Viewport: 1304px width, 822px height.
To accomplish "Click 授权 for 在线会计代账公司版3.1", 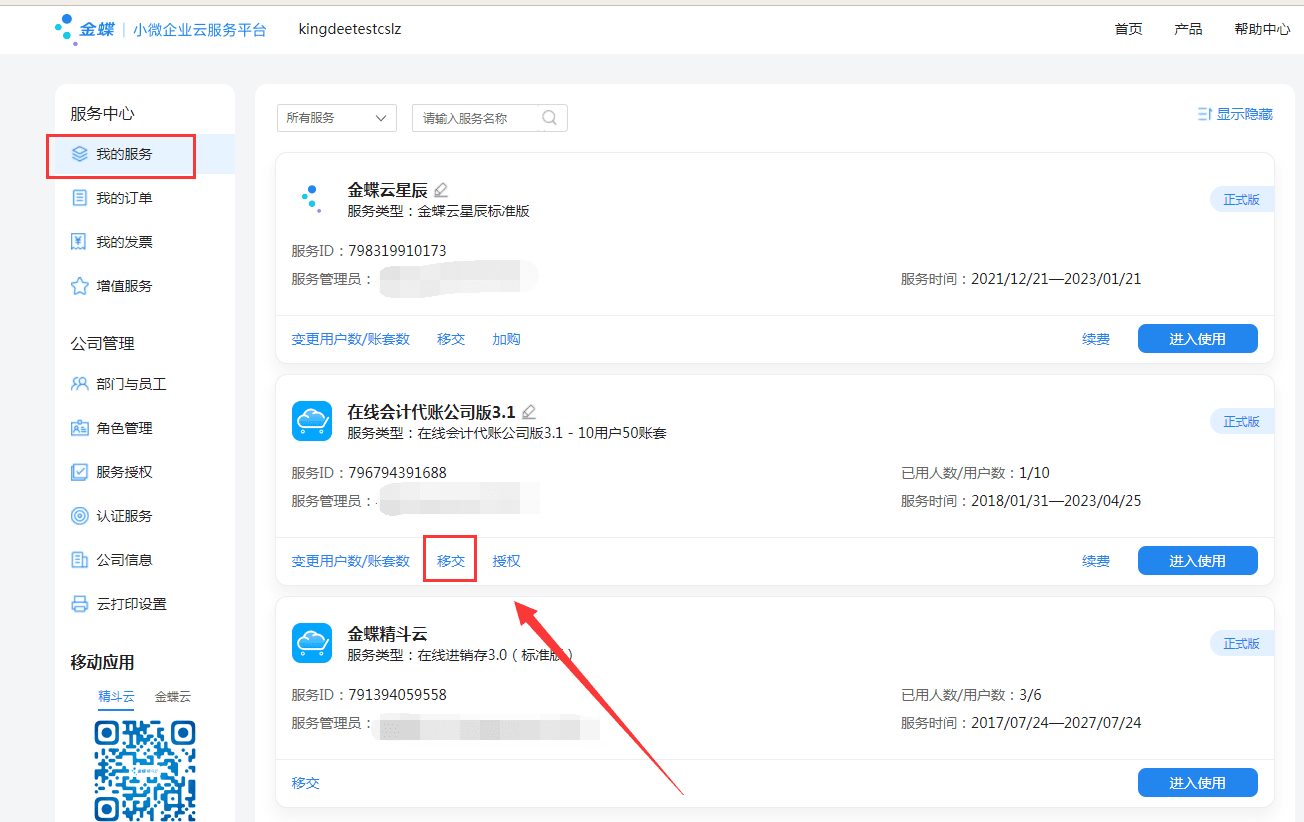I will point(506,561).
